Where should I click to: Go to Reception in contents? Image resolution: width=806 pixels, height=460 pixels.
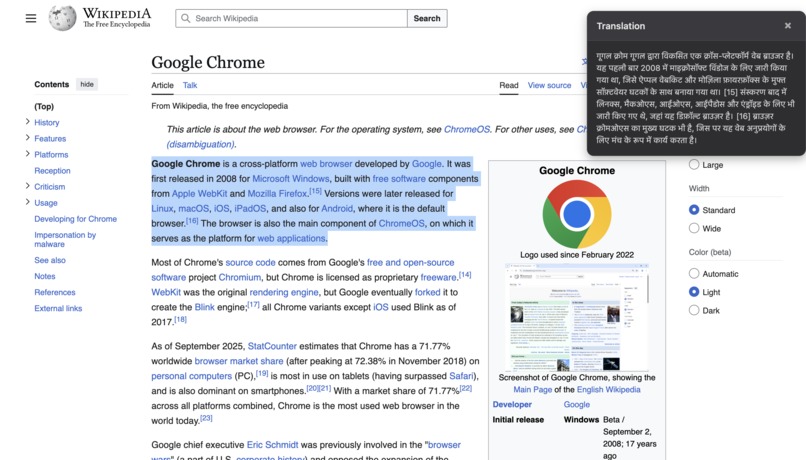[52, 171]
